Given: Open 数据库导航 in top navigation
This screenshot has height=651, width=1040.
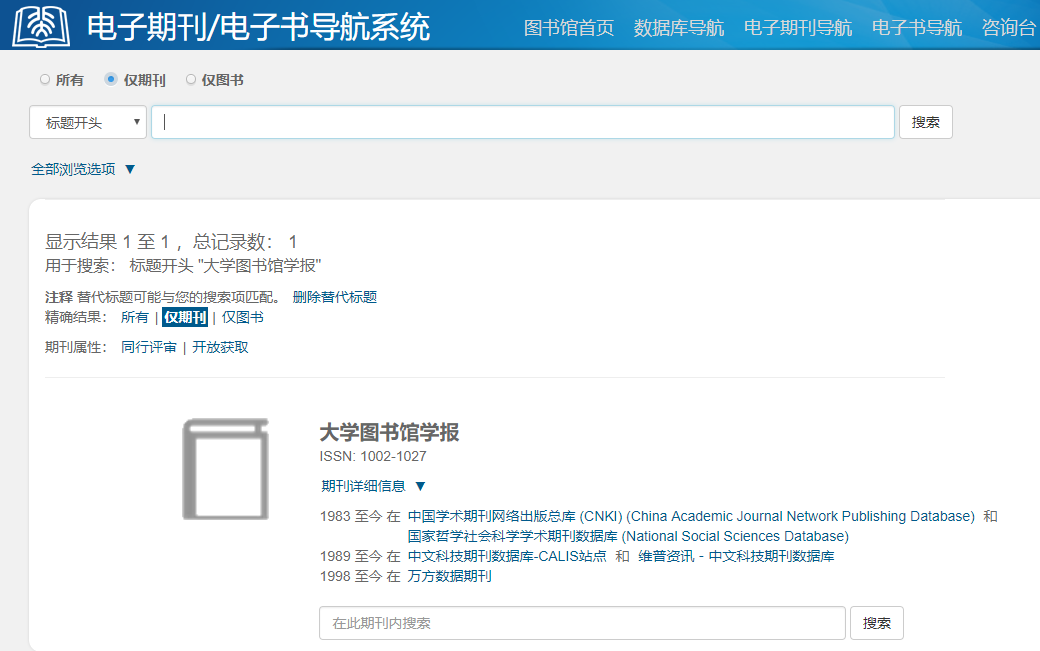Looking at the screenshot, I should pos(679,28).
